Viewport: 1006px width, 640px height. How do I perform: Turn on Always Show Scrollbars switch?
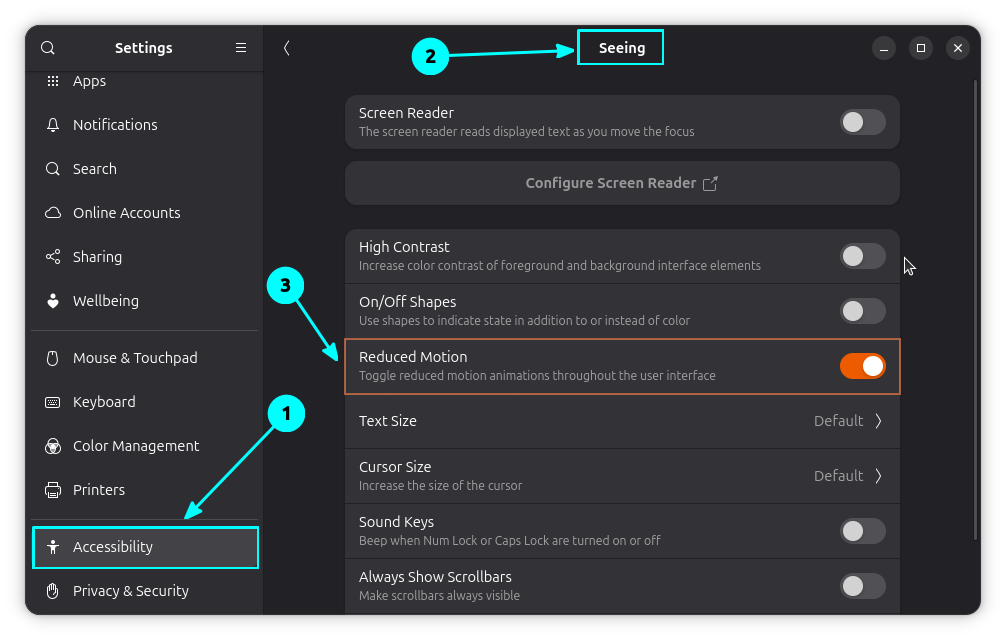[x=862, y=586]
